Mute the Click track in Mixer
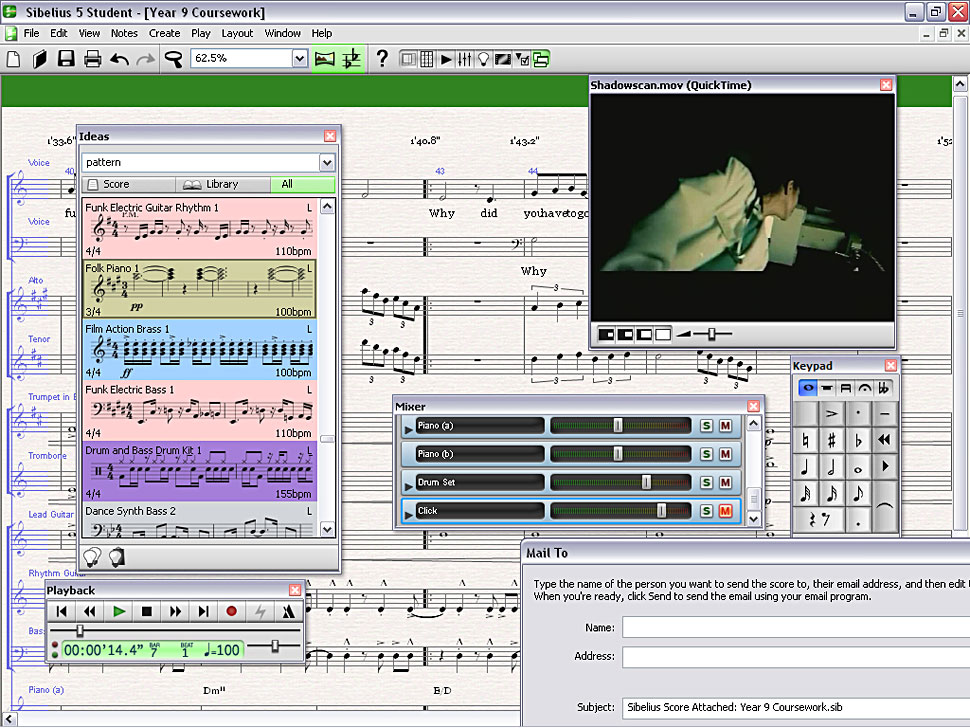 click(x=725, y=511)
